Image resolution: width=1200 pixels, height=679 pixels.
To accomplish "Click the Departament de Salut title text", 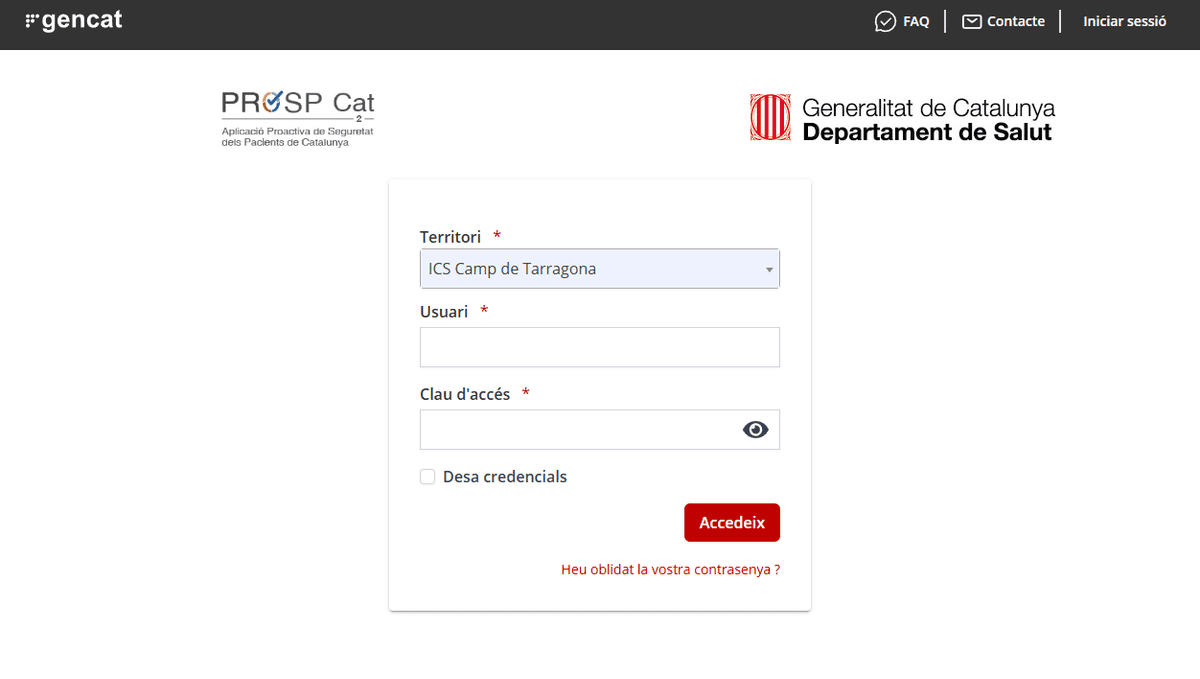I will coord(927,132).
